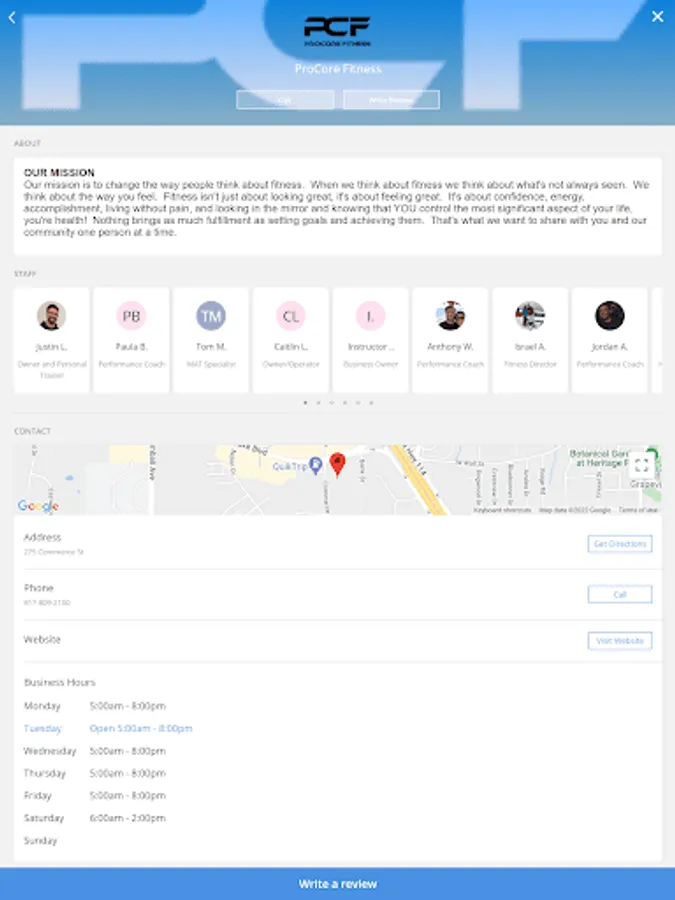Jump to the last staff carousel page dot
The image size is (675, 900).
[371, 403]
